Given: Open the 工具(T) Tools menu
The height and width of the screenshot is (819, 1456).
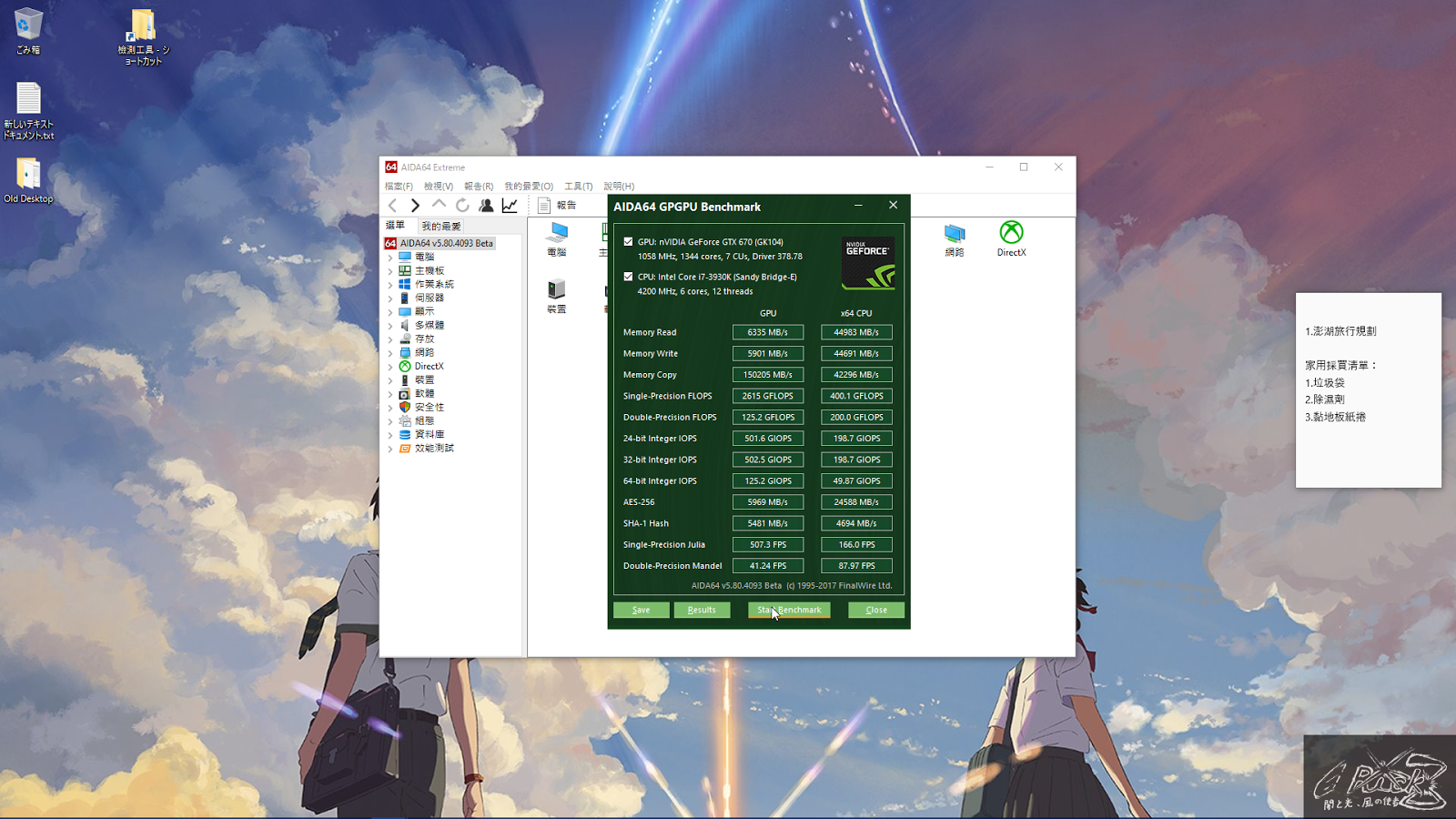Looking at the screenshot, I should pos(579,187).
